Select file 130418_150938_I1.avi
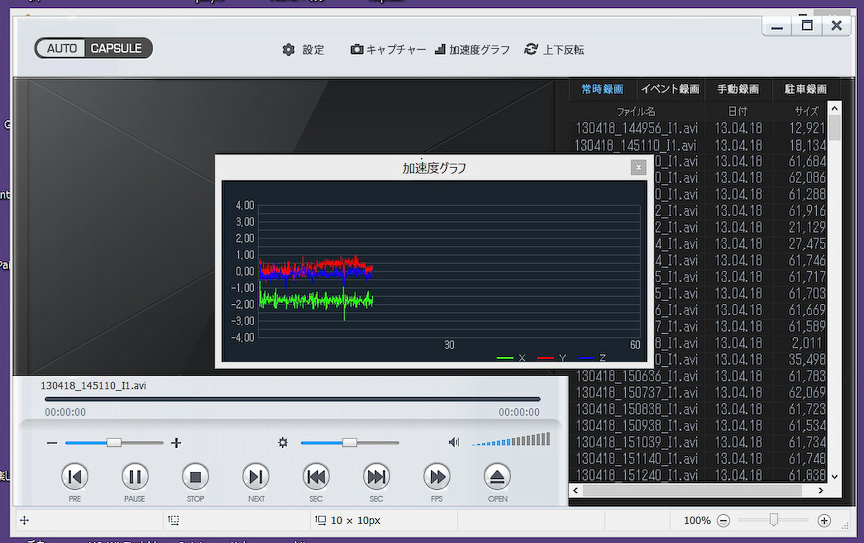Image resolution: width=864 pixels, height=543 pixels. point(636,426)
